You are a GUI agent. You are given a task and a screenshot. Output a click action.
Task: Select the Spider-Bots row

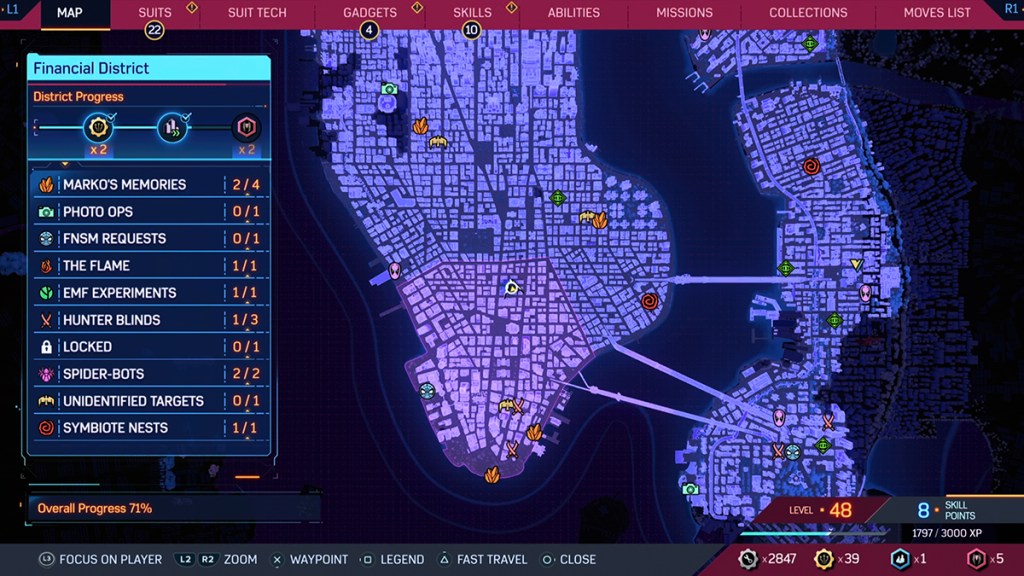(149, 374)
